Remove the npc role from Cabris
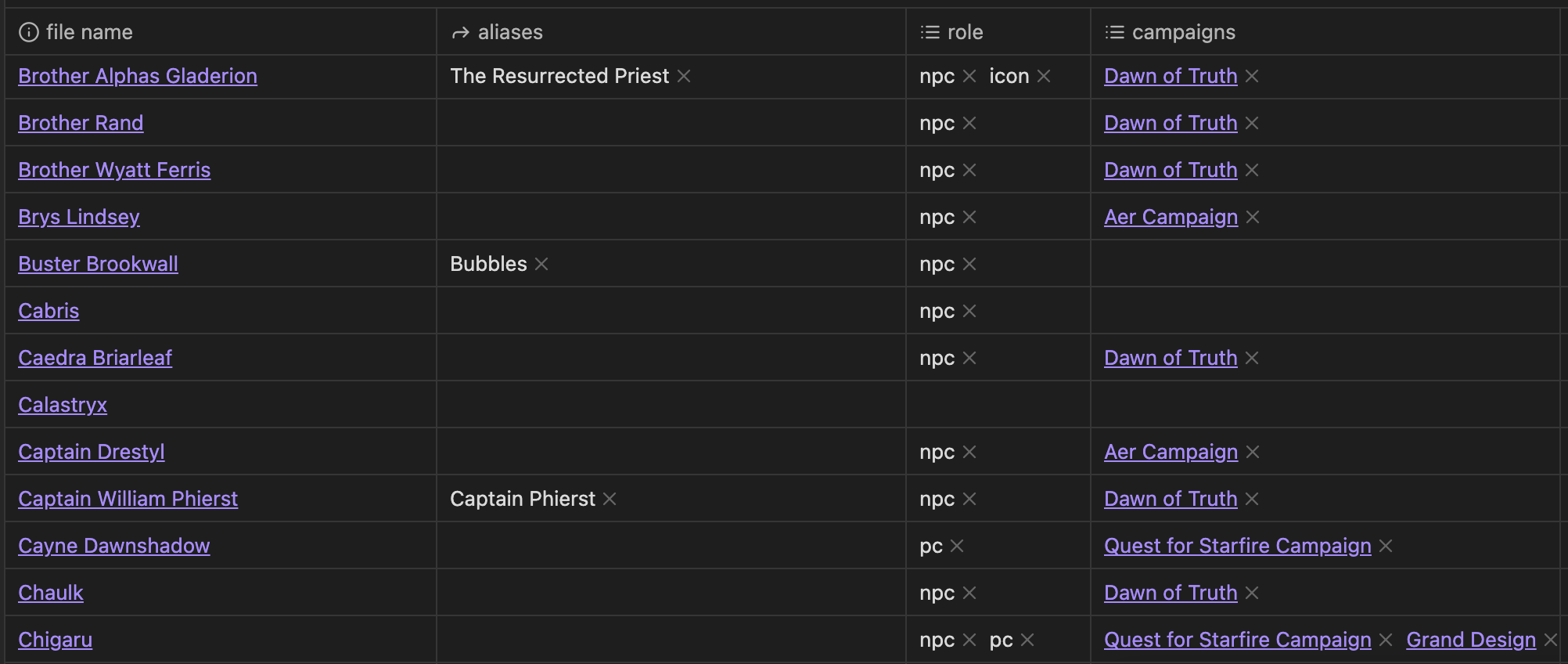Viewport: 1568px width, 664px height. pos(969,311)
